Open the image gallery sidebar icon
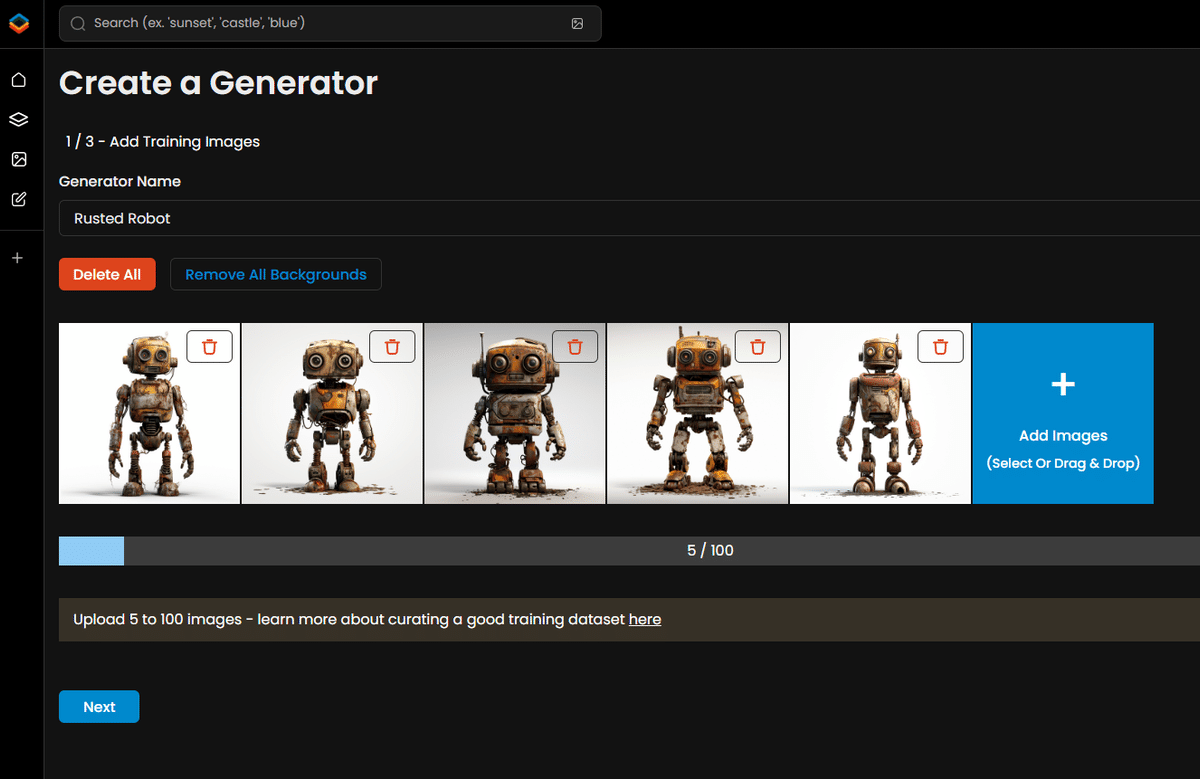Viewport: 1200px width, 779px height. (18, 160)
